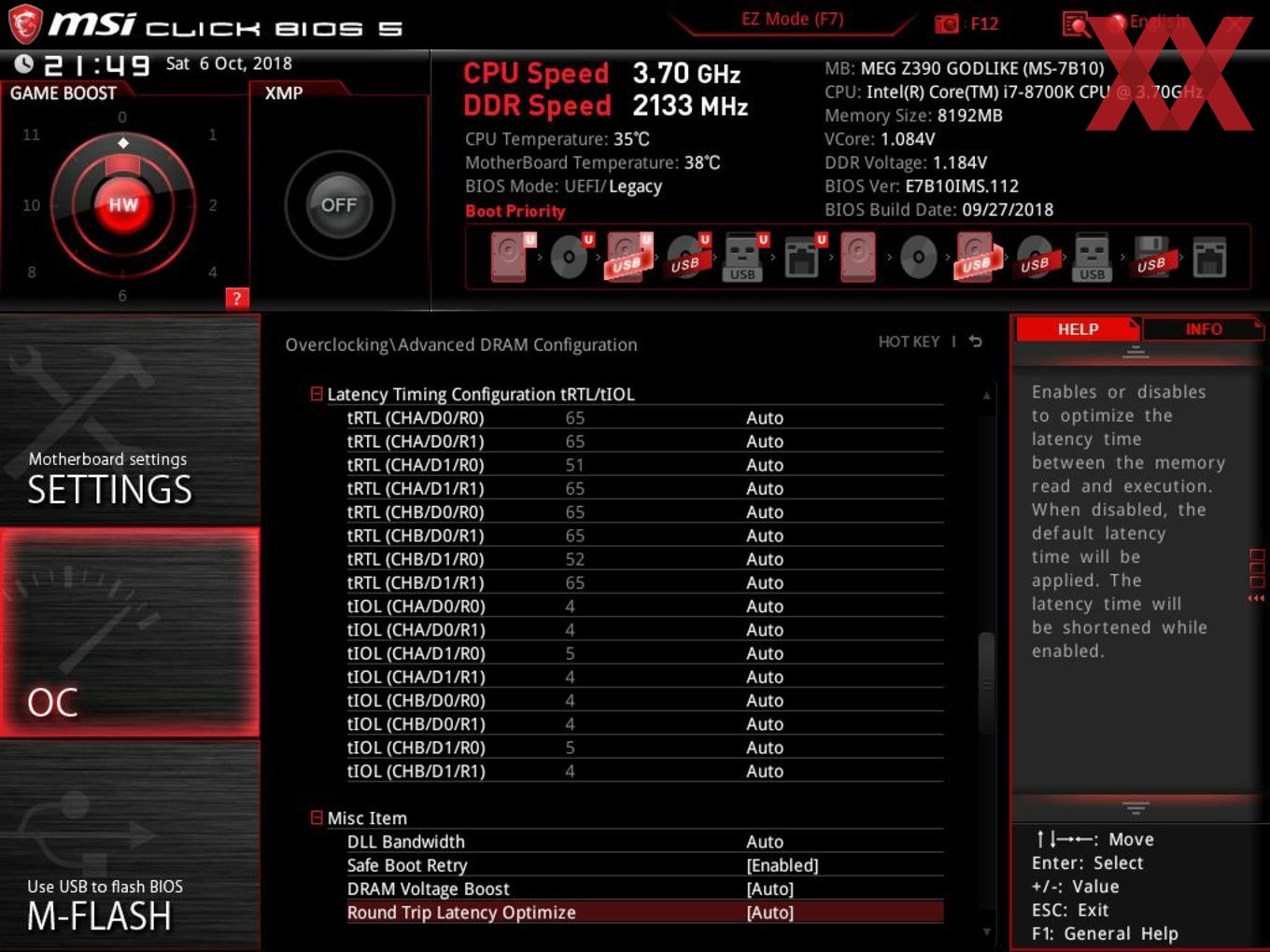Click the back arrow next to HOT KEY
Viewport: 1270px width, 952px height.
pyautogui.click(x=976, y=342)
